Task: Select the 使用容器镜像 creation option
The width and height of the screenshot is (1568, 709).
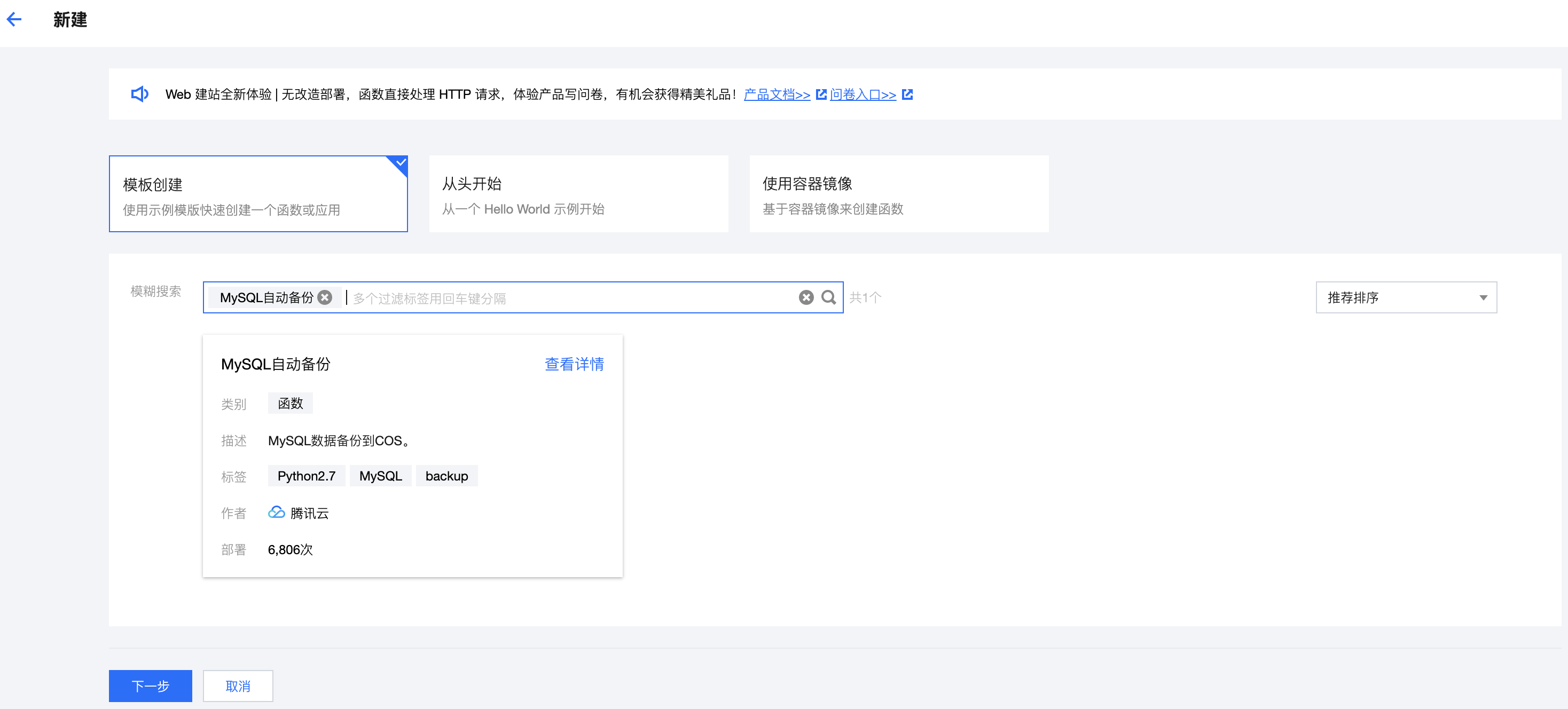Action: pyautogui.click(x=898, y=193)
